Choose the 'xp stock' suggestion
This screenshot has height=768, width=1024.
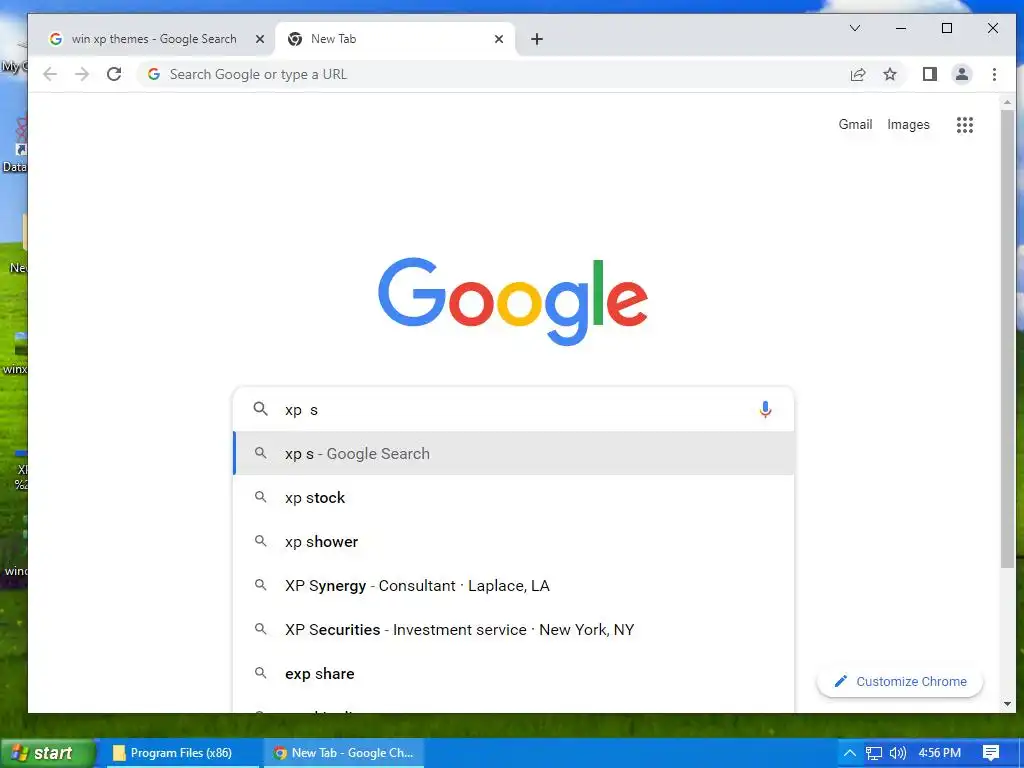click(x=514, y=498)
